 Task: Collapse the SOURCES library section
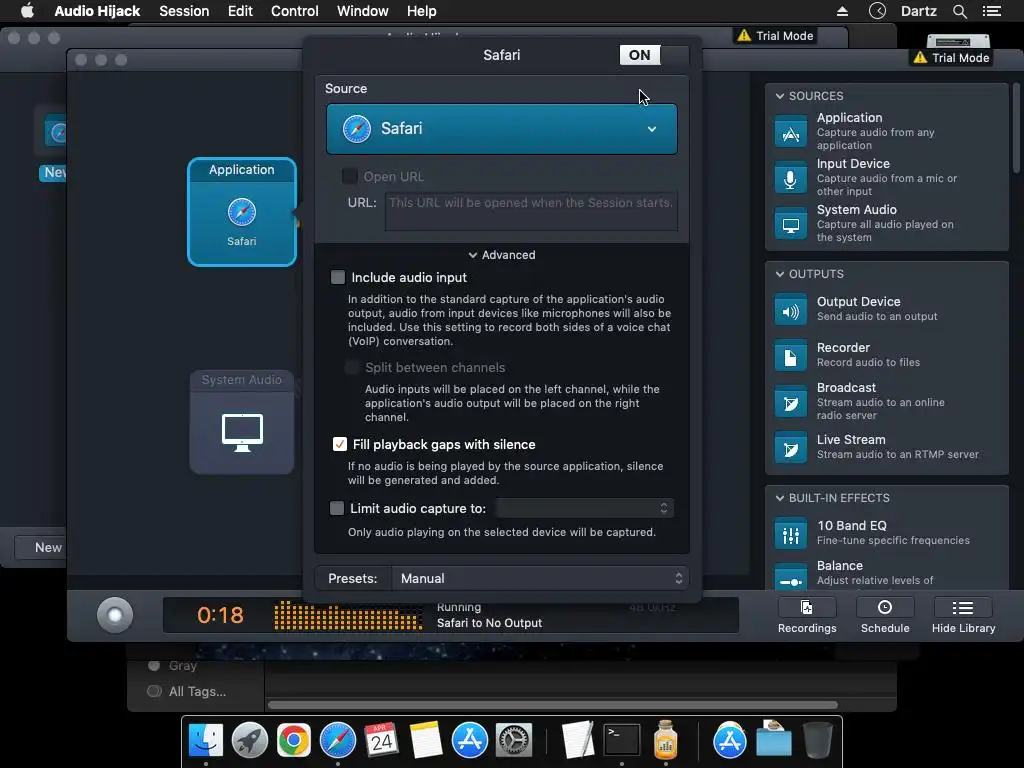click(x=780, y=96)
